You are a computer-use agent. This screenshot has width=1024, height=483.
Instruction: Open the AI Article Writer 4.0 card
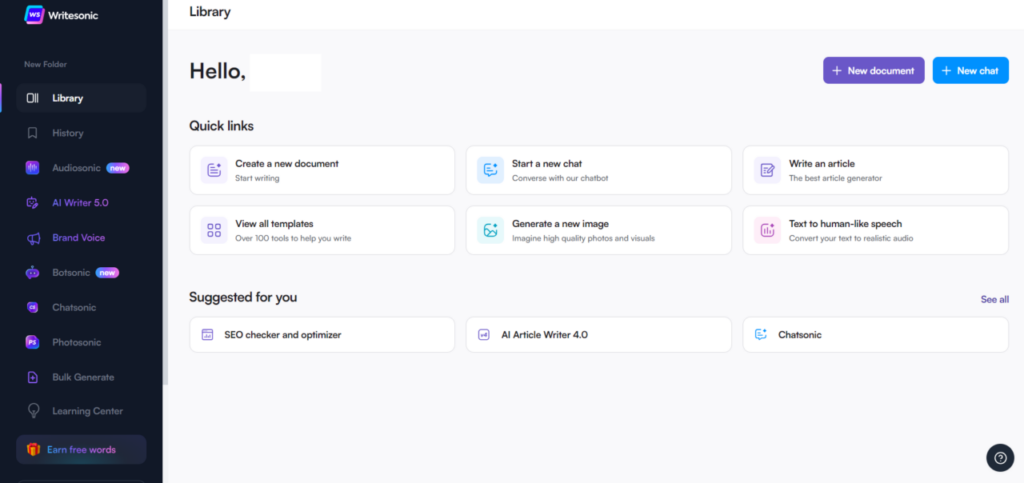click(599, 335)
